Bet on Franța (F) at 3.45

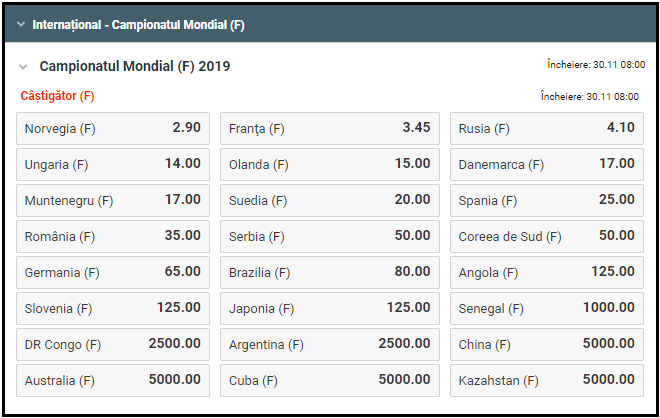click(329, 128)
